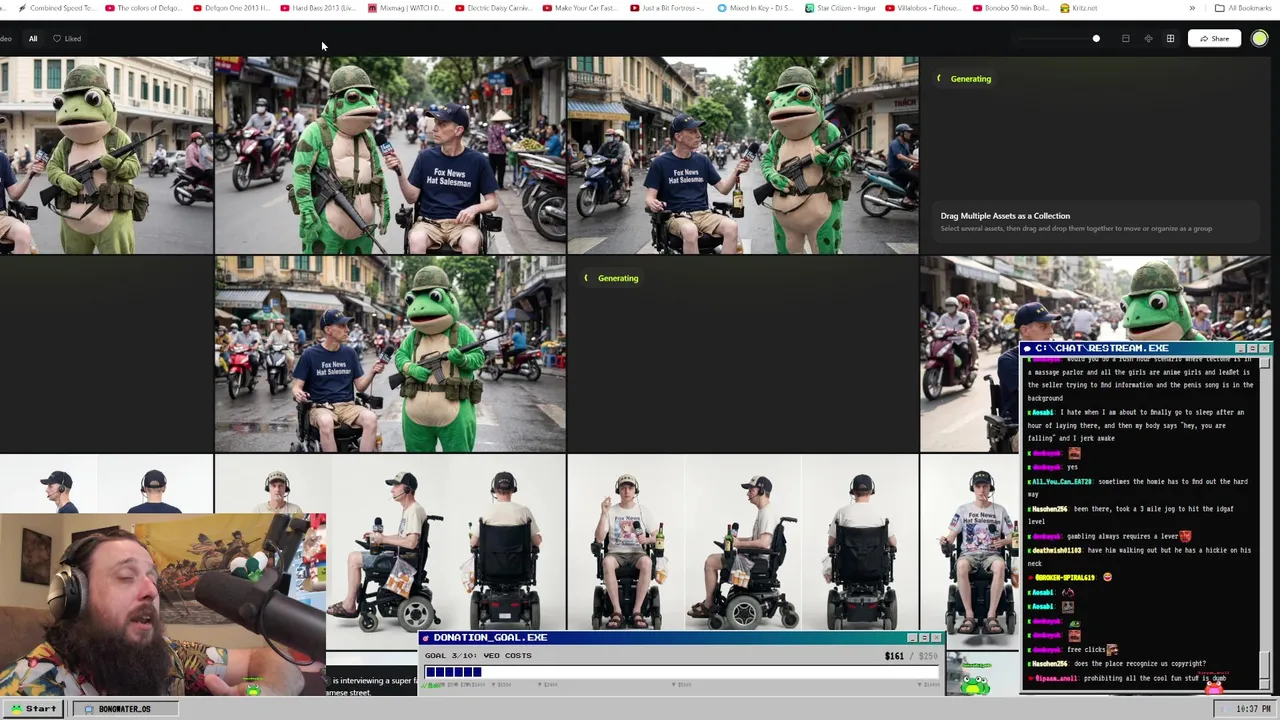1280x720 pixels.
Task: Open Kritz.net bookmark
Action: click(x=1078, y=8)
